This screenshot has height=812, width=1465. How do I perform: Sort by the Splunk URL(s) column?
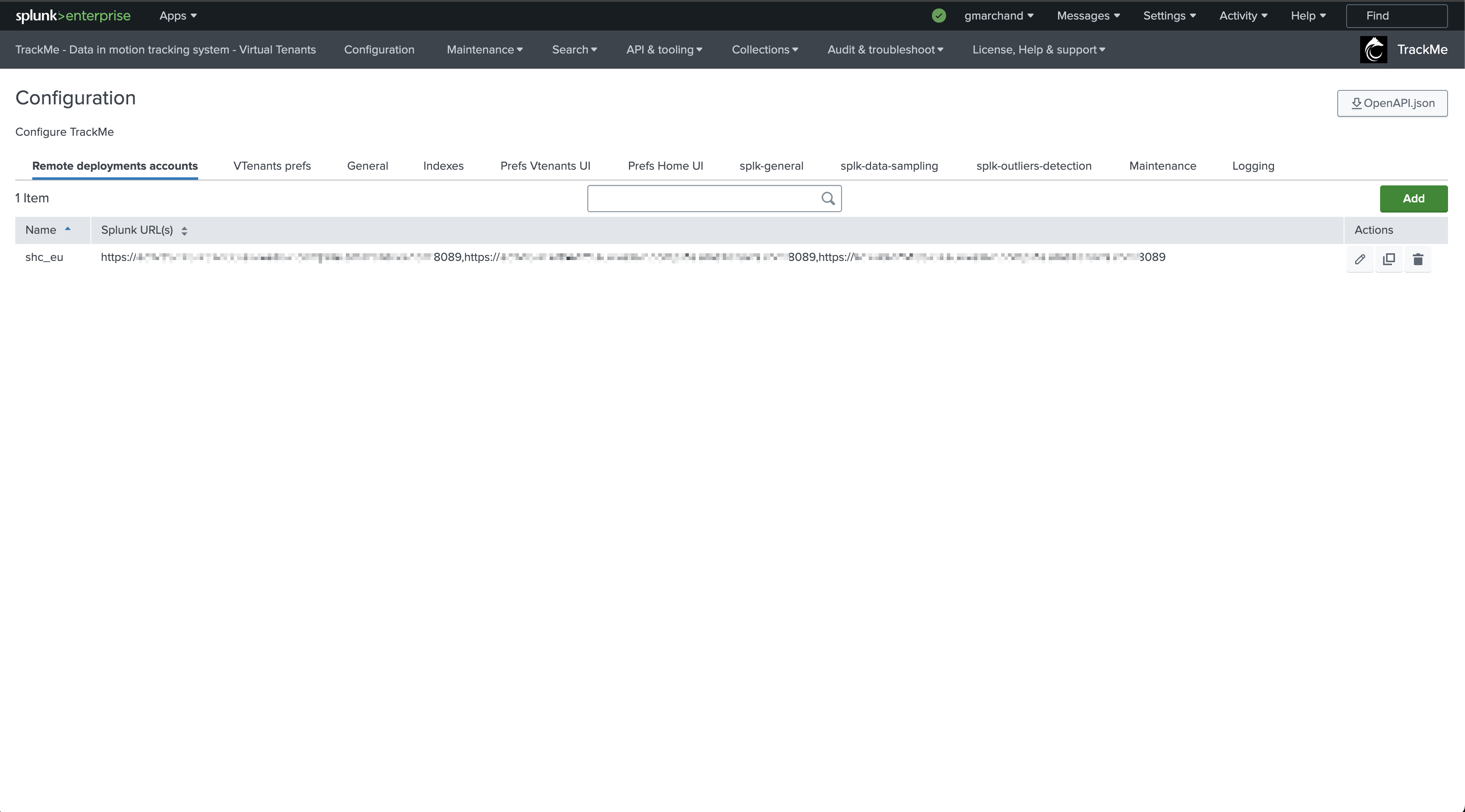(x=144, y=230)
